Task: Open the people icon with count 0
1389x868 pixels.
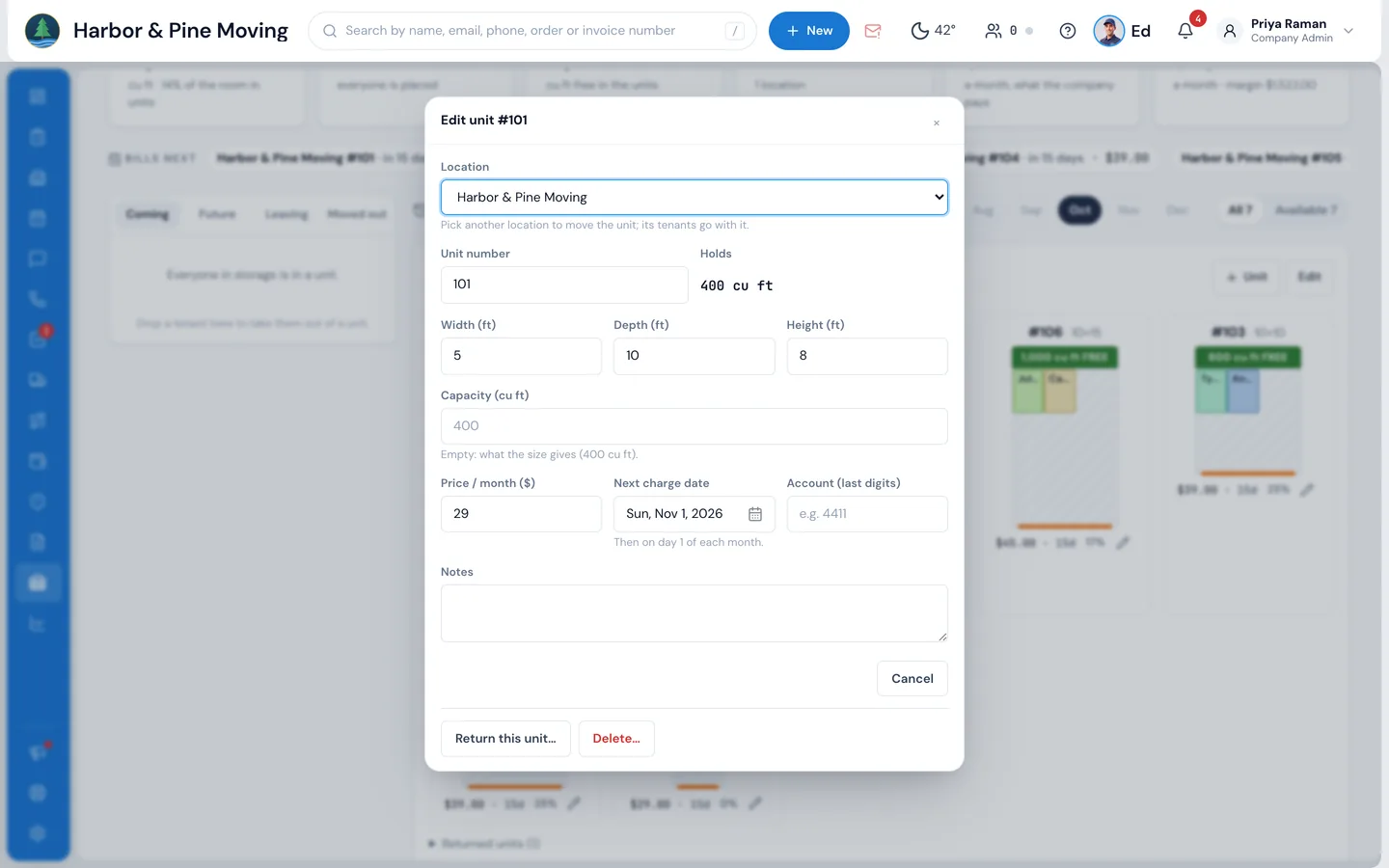Action: pos(994,31)
